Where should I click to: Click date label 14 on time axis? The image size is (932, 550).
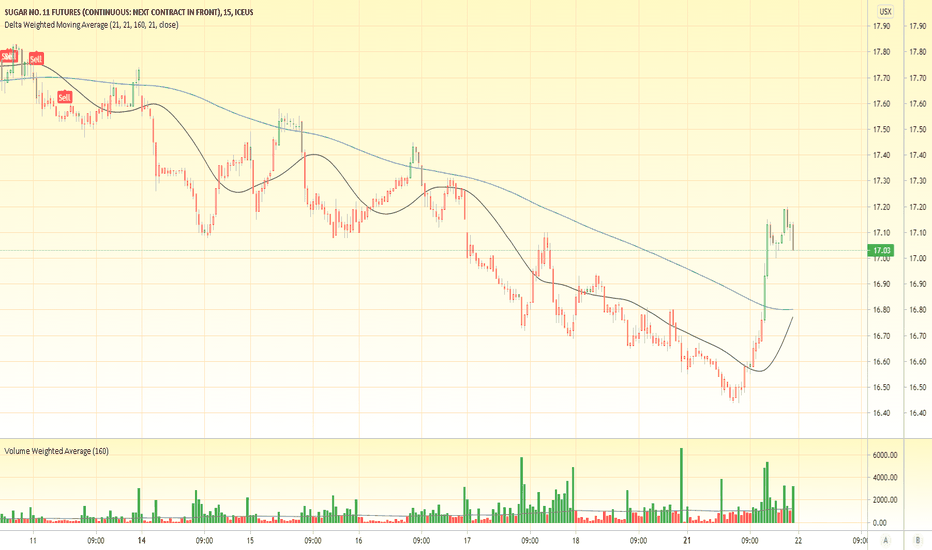[141, 540]
